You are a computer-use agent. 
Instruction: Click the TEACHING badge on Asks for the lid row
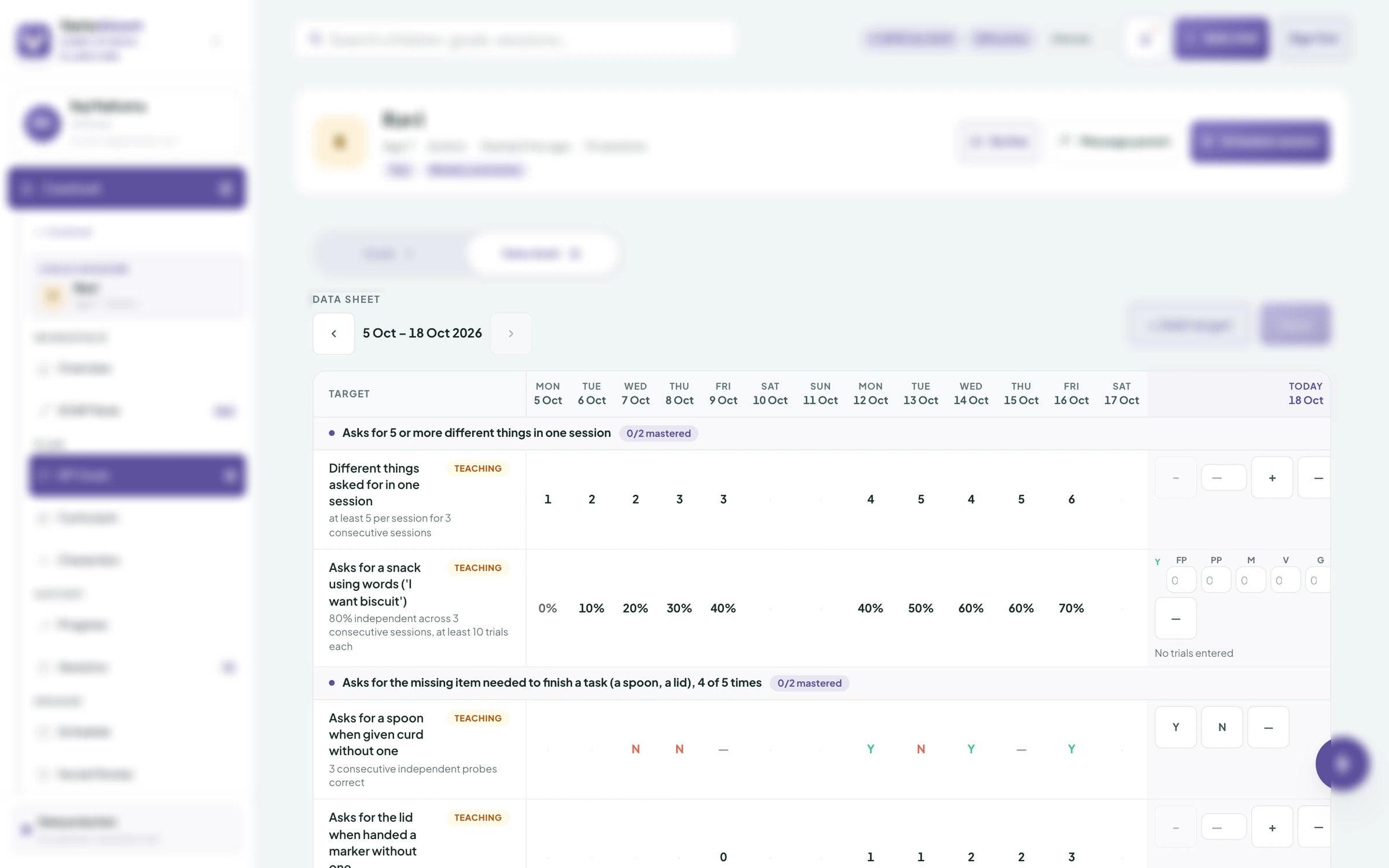[x=477, y=818]
